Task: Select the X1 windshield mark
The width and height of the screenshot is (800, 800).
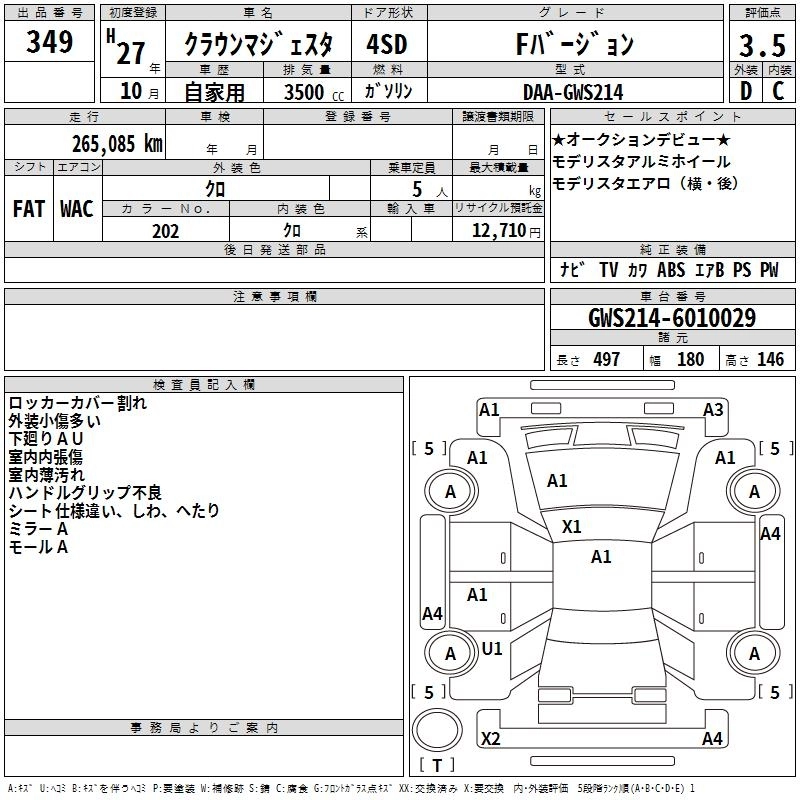Action: pos(571,527)
